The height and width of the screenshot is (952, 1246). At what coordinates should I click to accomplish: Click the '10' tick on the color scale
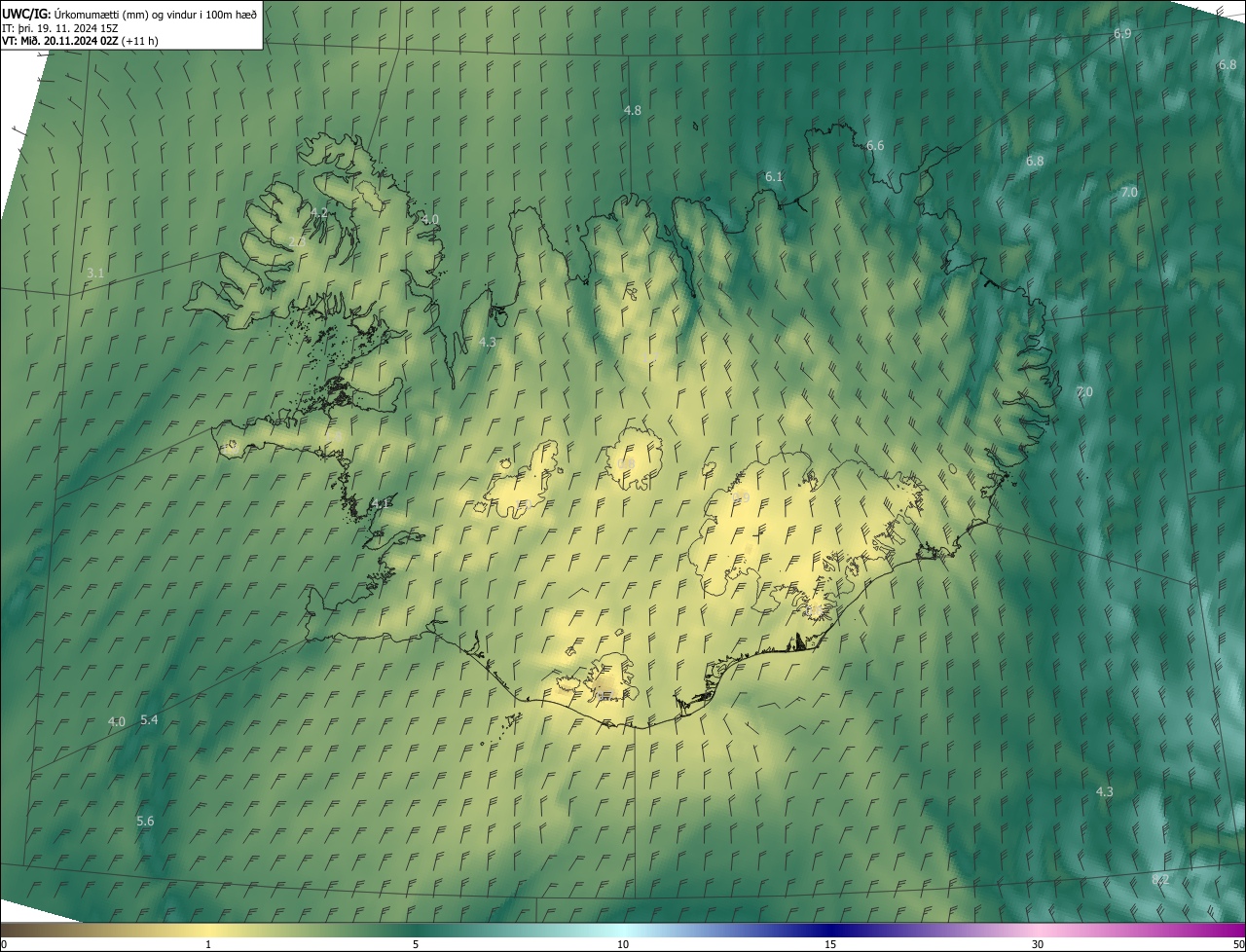pos(623,945)
